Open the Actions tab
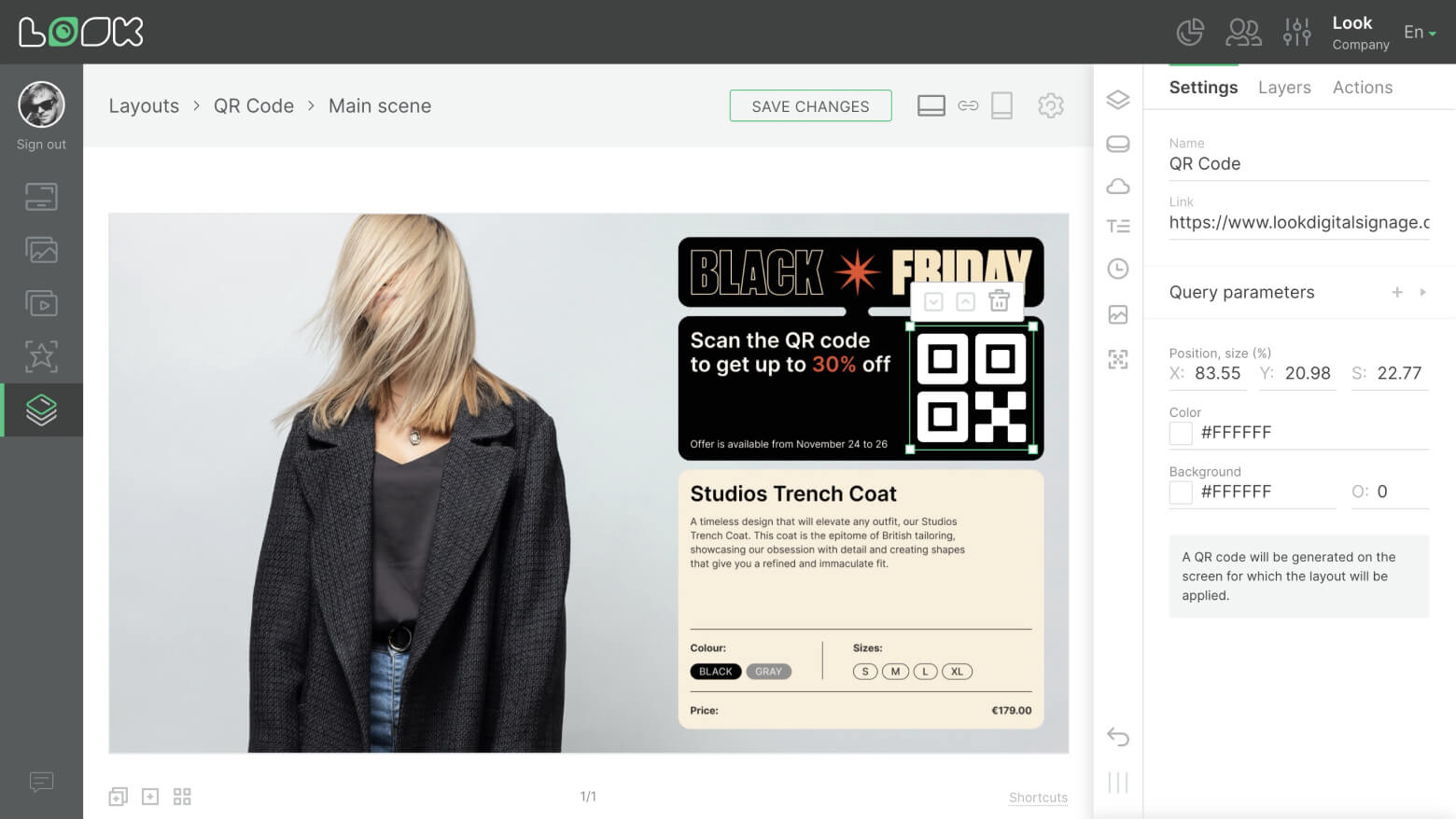This screenshot has height=819, width=1456. tap(1363, 87)
